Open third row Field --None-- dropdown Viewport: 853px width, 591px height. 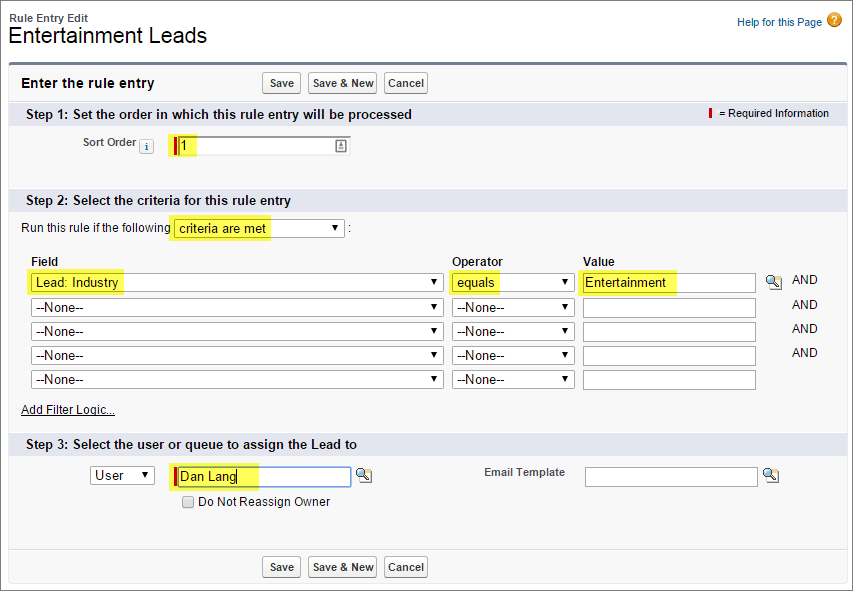(x=237, y=331)
